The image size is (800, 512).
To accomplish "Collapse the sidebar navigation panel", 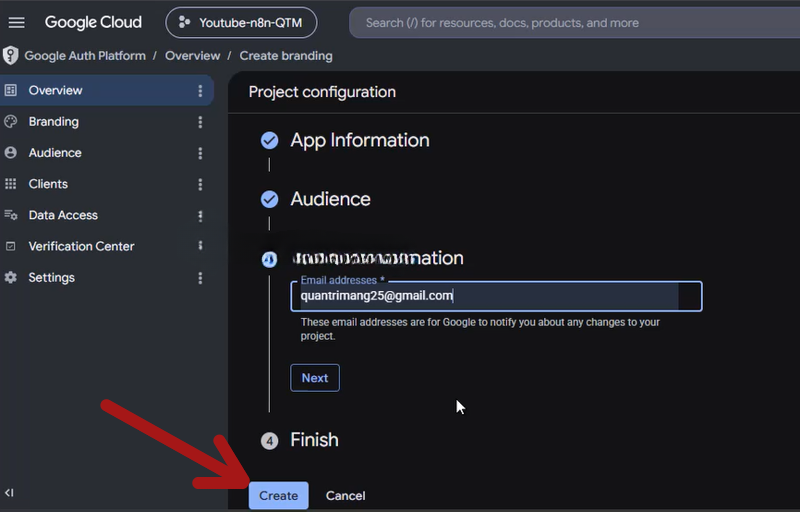I will [x=9, y=493].
